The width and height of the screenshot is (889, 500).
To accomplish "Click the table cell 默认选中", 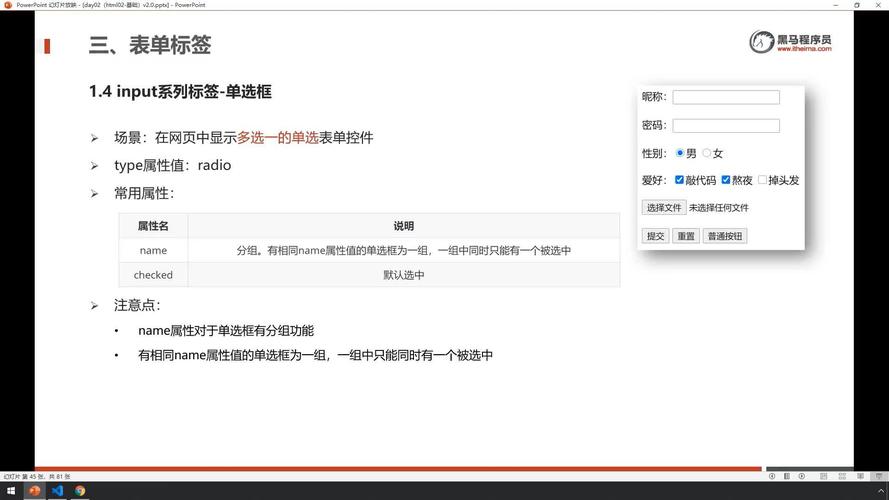I will click(404, 275).
